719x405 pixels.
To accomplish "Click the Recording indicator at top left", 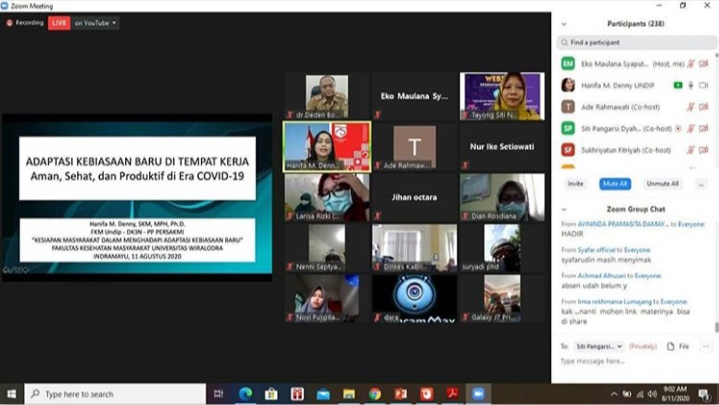I will tap(24, 22).
